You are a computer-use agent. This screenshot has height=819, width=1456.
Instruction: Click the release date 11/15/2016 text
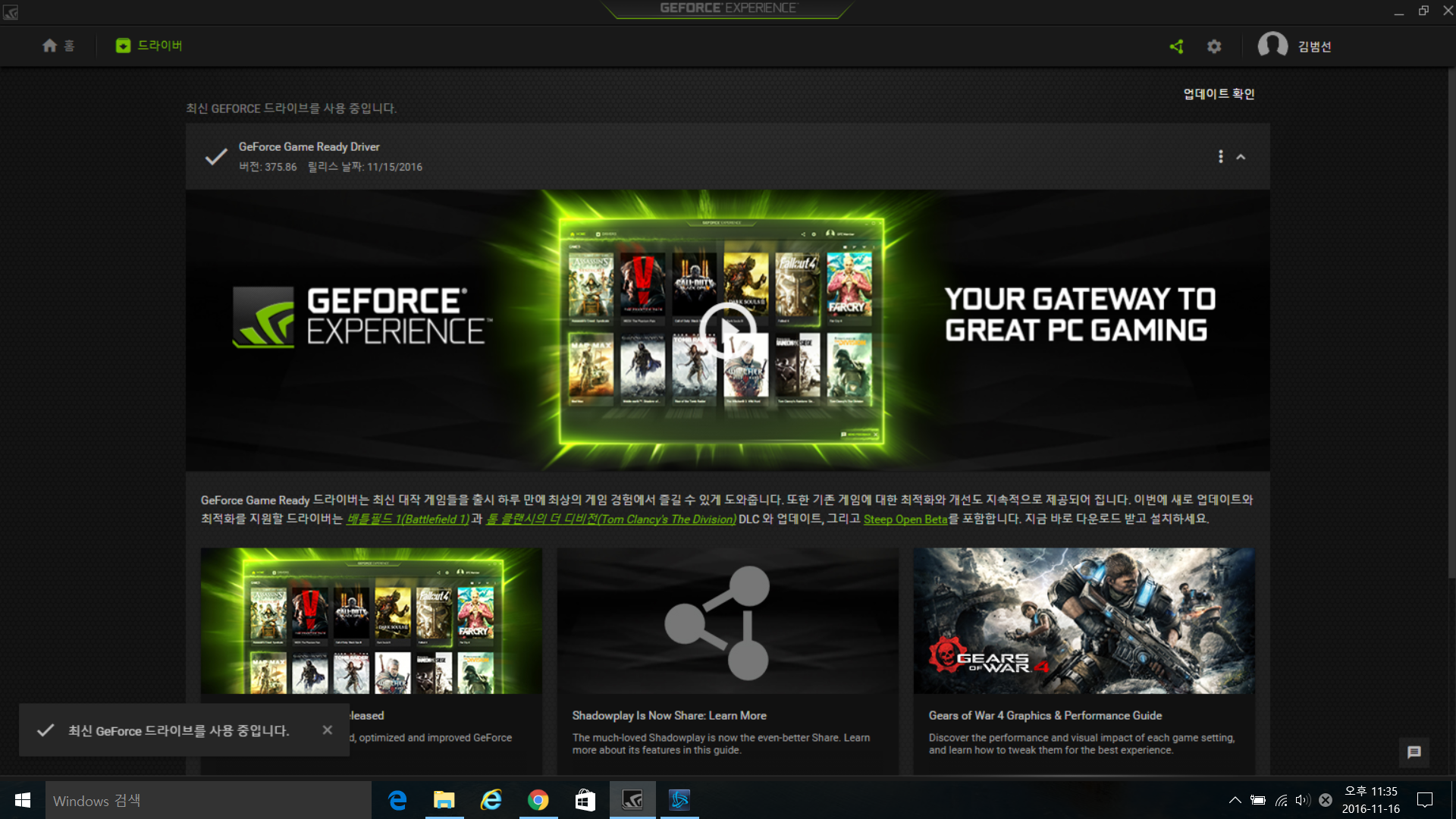coord(365,167)
